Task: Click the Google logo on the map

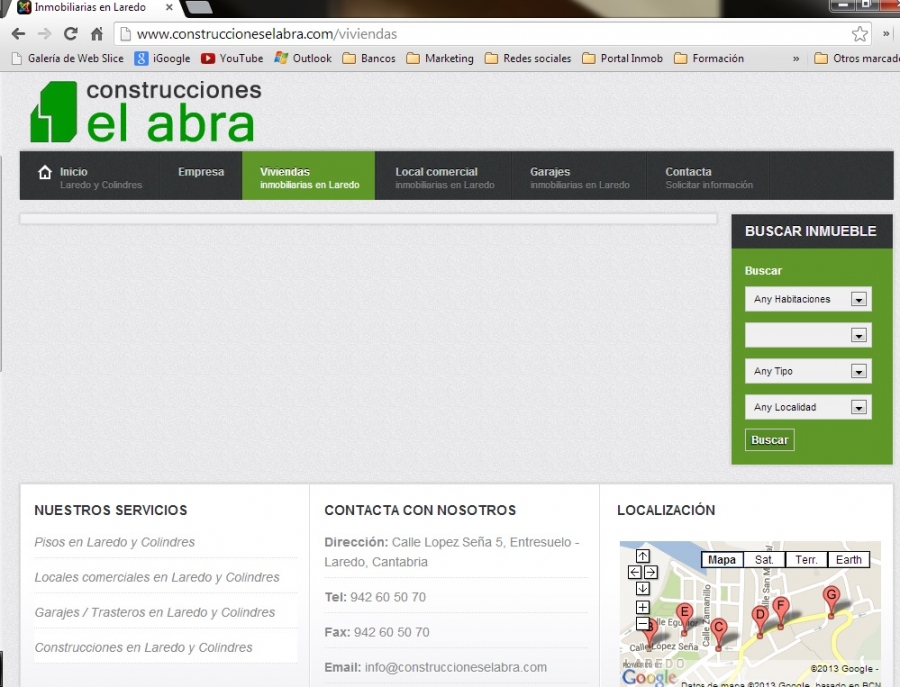Action: pyautogui.click(x=649, y=677)
